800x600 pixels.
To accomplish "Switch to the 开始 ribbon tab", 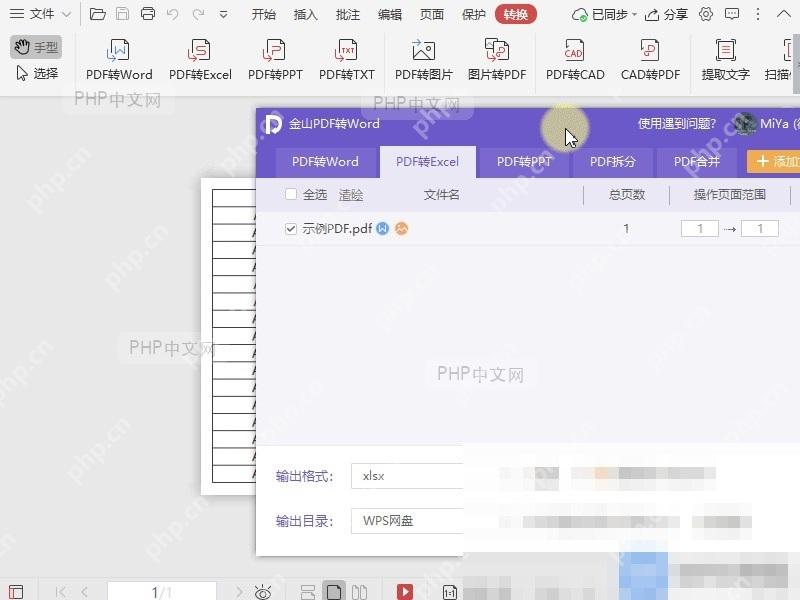I will click(x=263, y=14).
